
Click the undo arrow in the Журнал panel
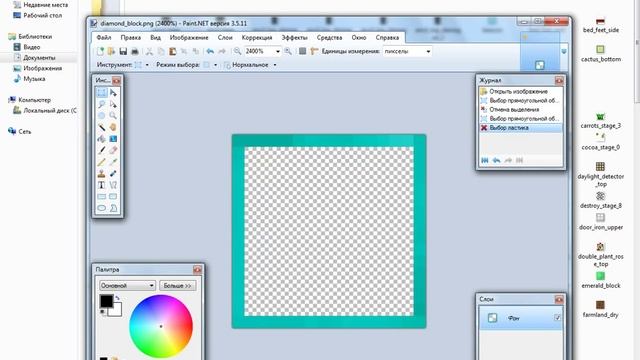click(496, 160)
